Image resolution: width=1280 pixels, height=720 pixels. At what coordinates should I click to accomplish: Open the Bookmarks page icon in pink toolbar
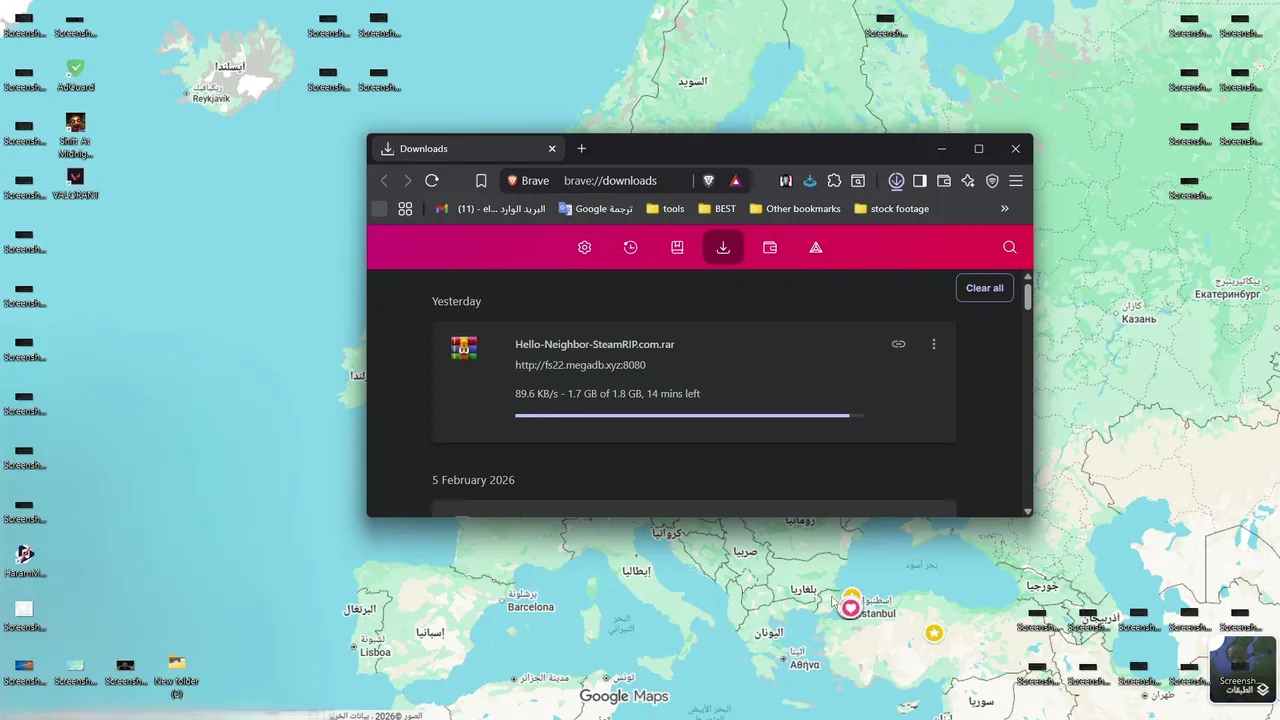pyautogui.click(x=677, y=247)
